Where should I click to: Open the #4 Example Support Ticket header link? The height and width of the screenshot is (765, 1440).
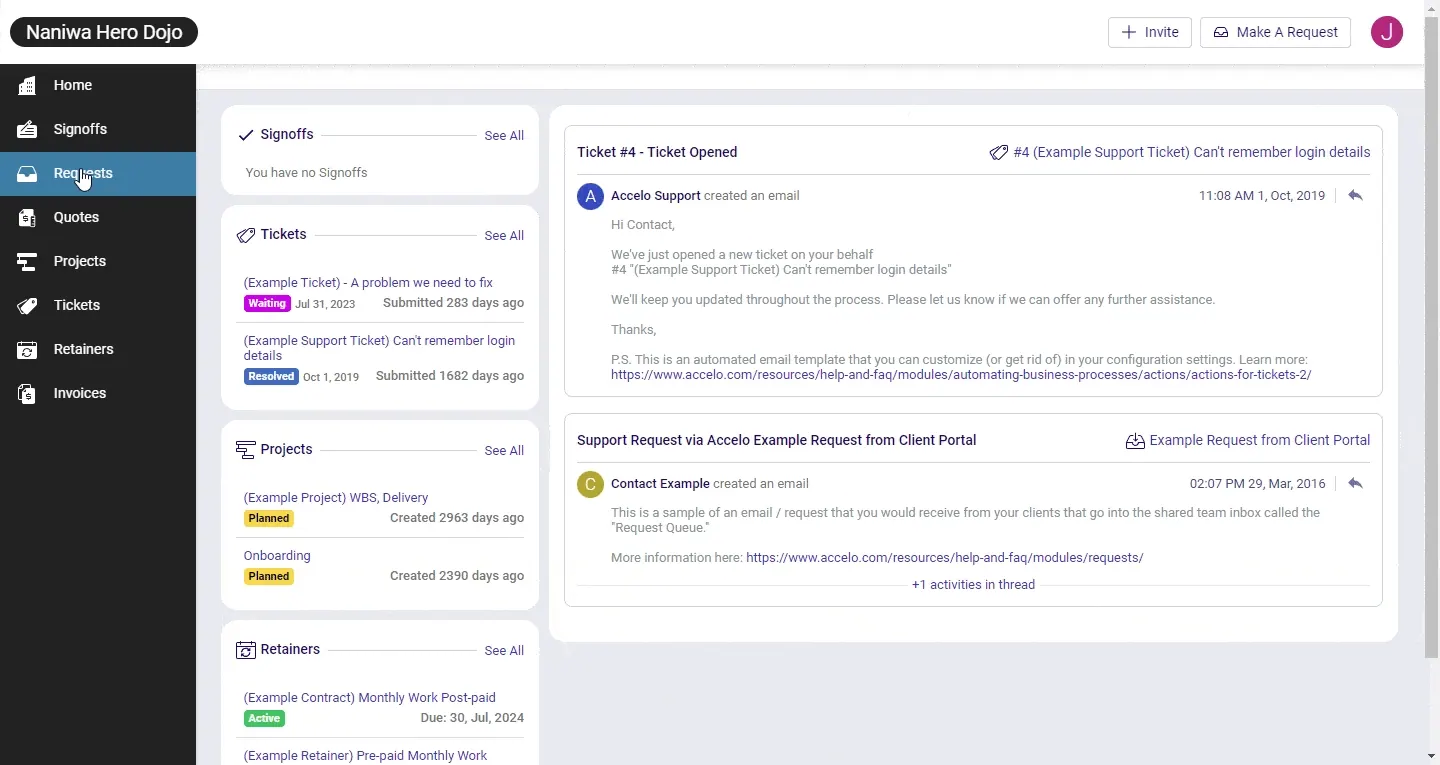click(1192, 153)
